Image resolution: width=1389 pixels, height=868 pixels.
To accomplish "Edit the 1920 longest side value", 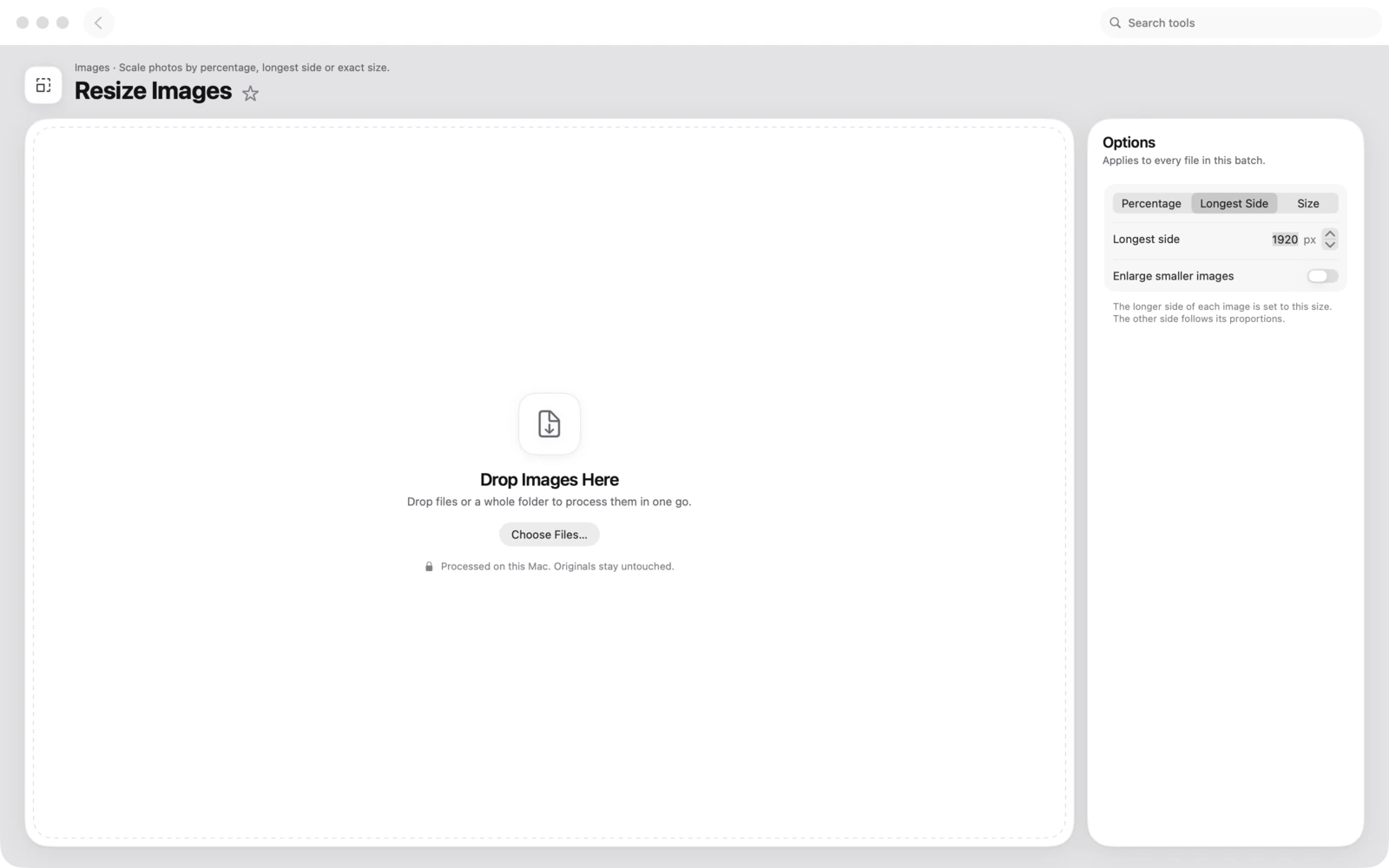I will click(1285, 240).
